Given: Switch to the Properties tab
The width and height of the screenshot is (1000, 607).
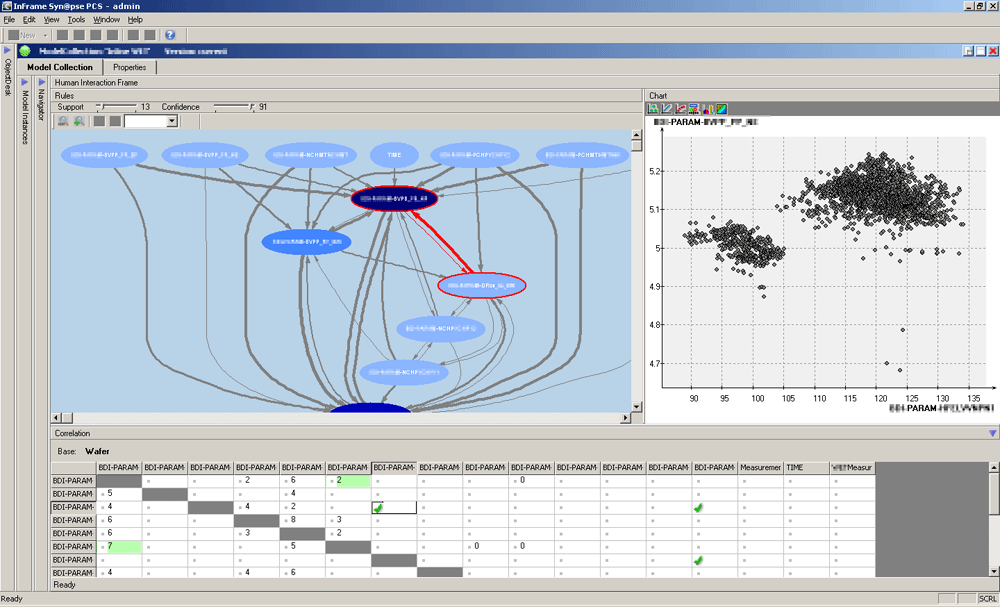Looking at the screenshot, I should click(x=129, y=67).
